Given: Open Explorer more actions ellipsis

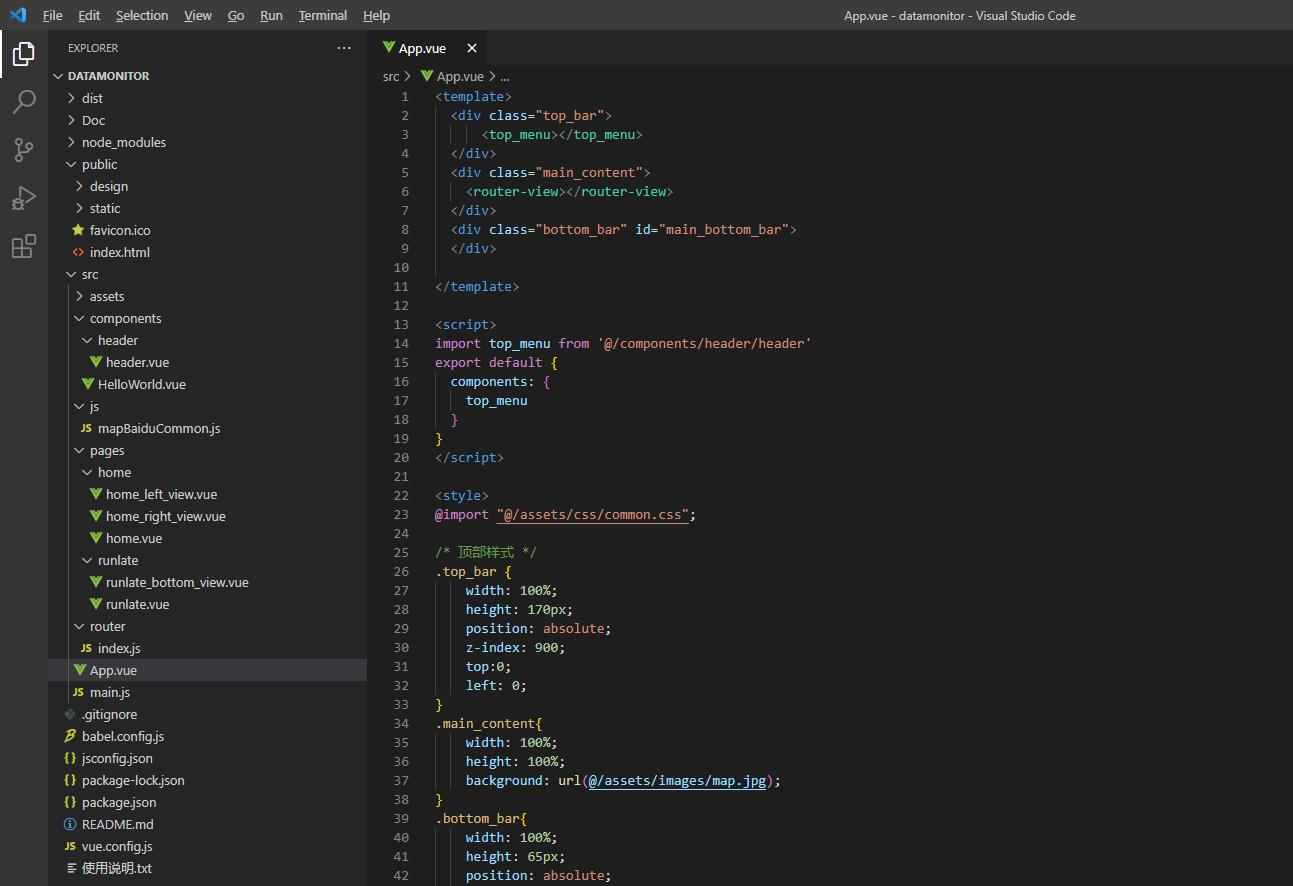Looking at the screenshot, I should 344,48.
